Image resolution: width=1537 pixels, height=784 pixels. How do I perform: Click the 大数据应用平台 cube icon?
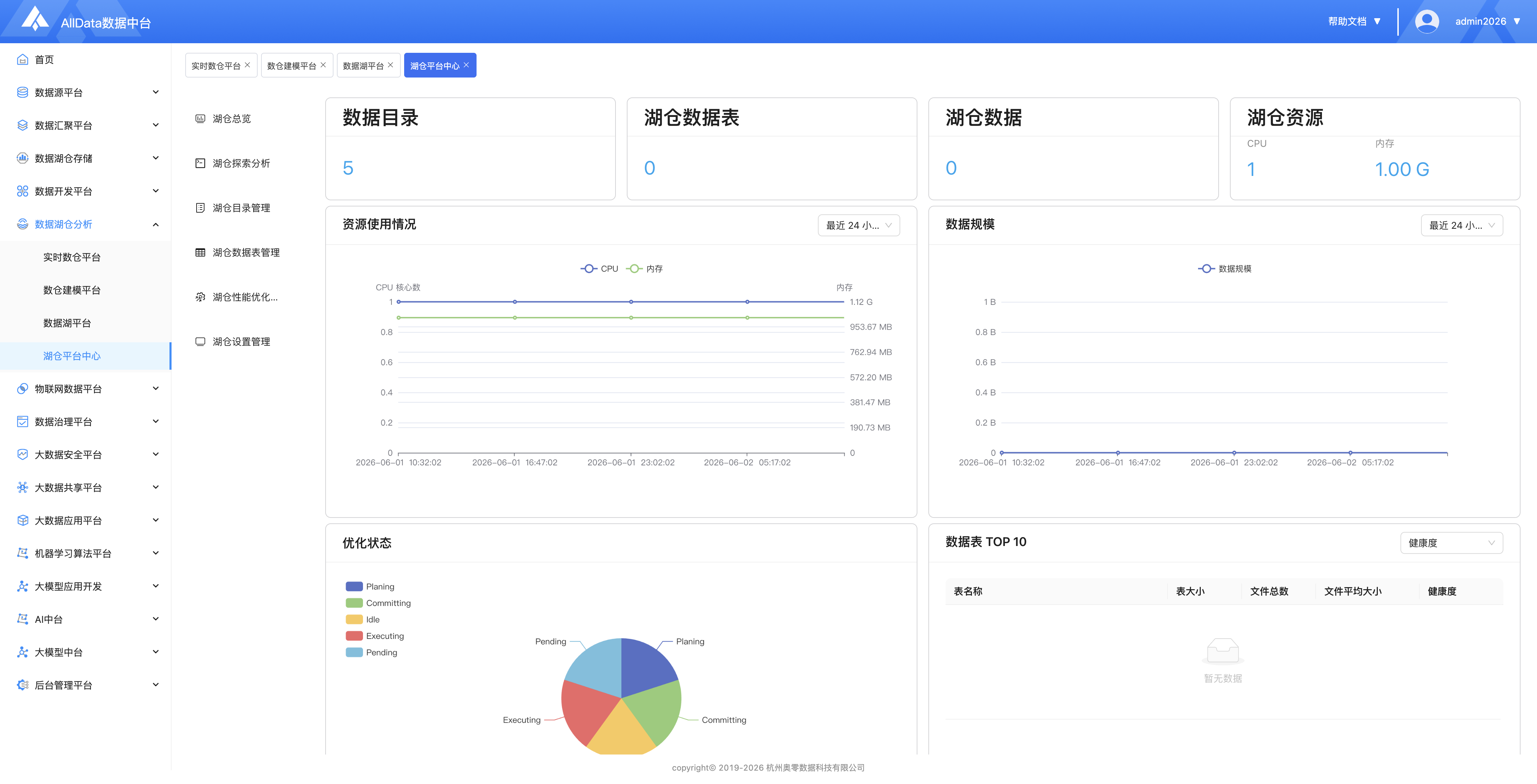(23, 520)
